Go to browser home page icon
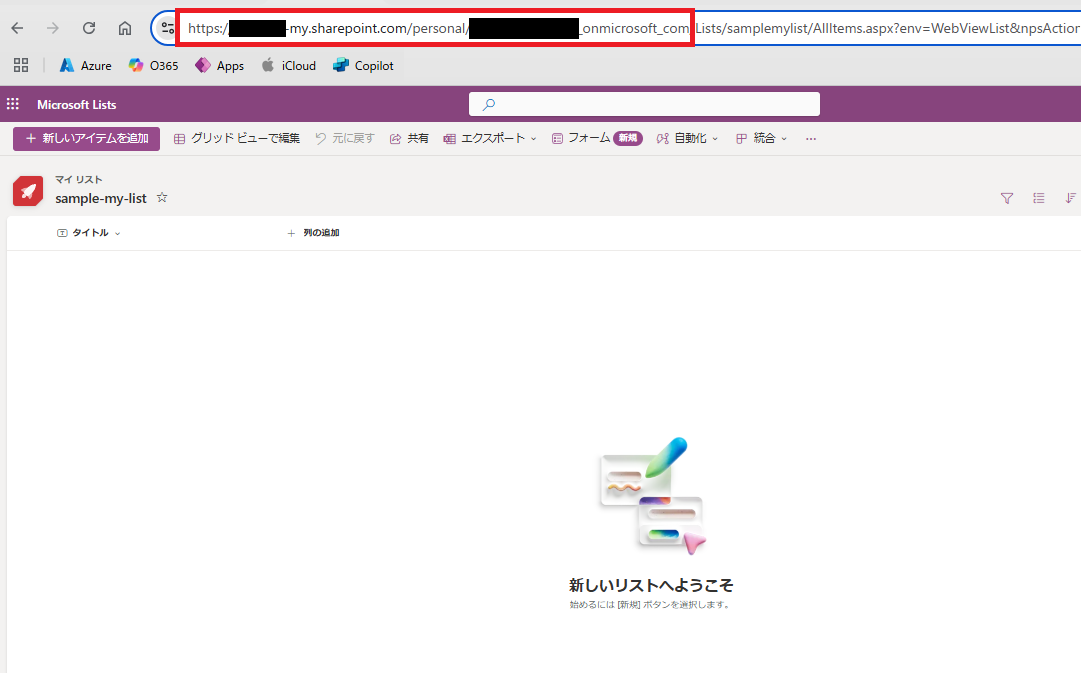The height and width of the screenshot is (673, 1081). pos(124,28)
